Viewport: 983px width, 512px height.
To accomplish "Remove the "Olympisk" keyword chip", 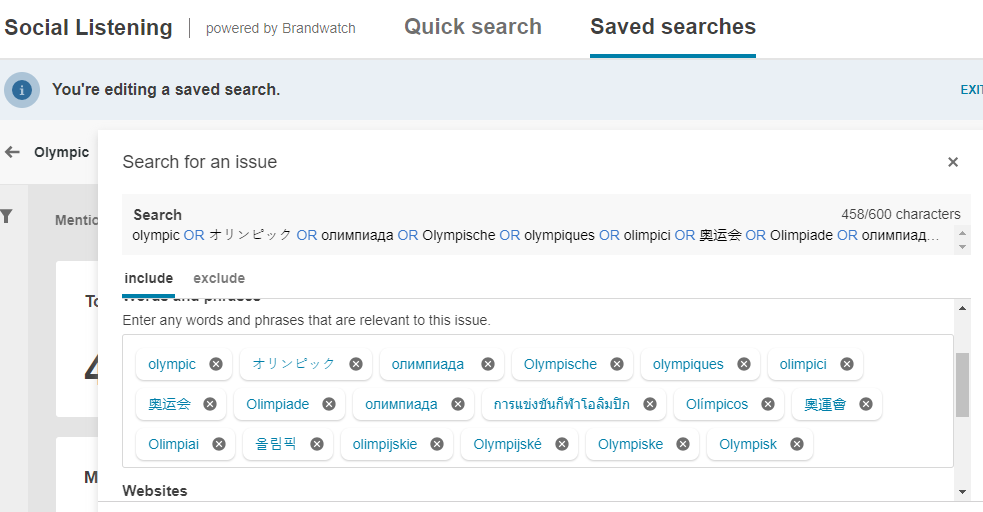I will [797, 444].
